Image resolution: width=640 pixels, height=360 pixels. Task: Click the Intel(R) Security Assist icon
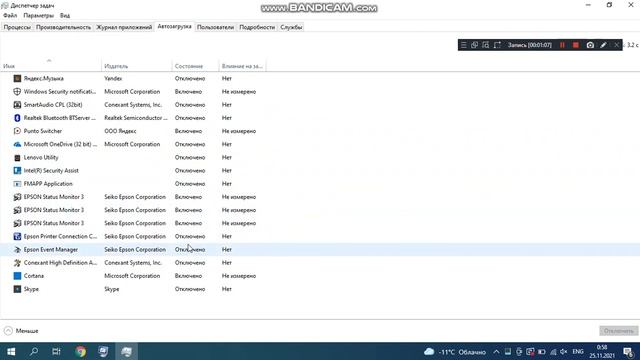pos(17,171)
